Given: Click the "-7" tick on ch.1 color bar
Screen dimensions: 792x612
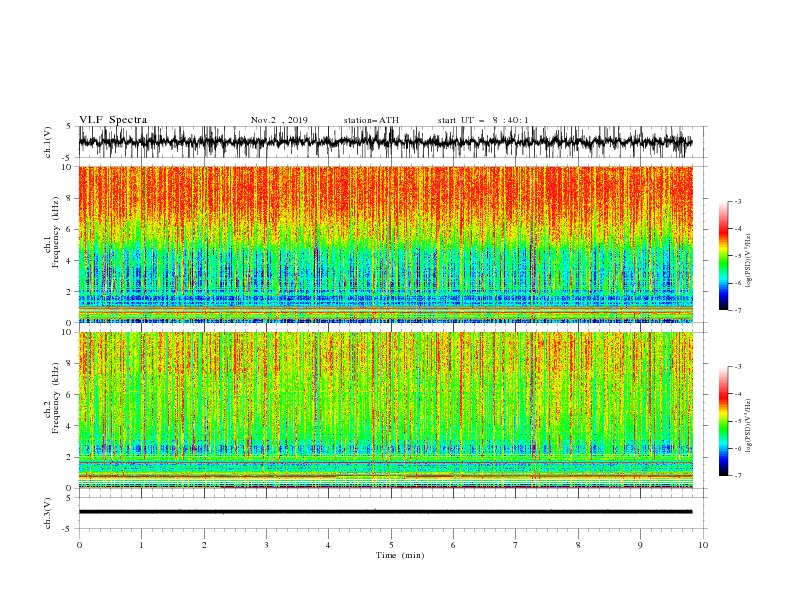Looking at the screenshot, I should 738,310.
